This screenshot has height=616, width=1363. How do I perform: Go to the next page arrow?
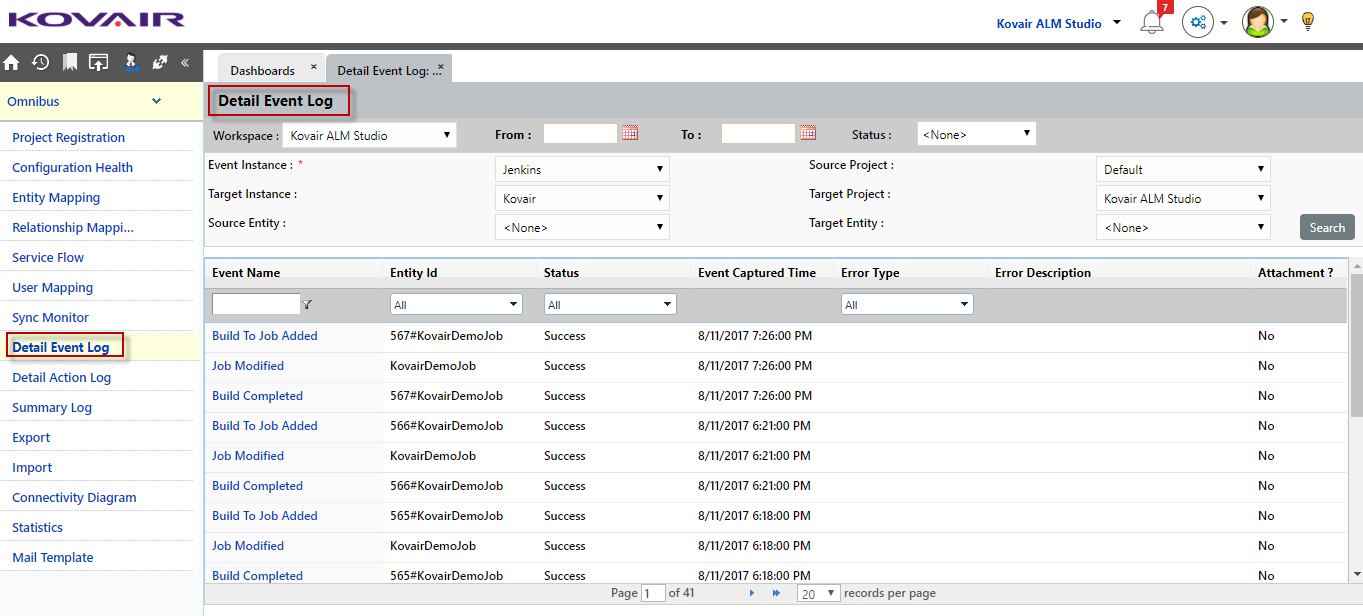pos(752,593)
